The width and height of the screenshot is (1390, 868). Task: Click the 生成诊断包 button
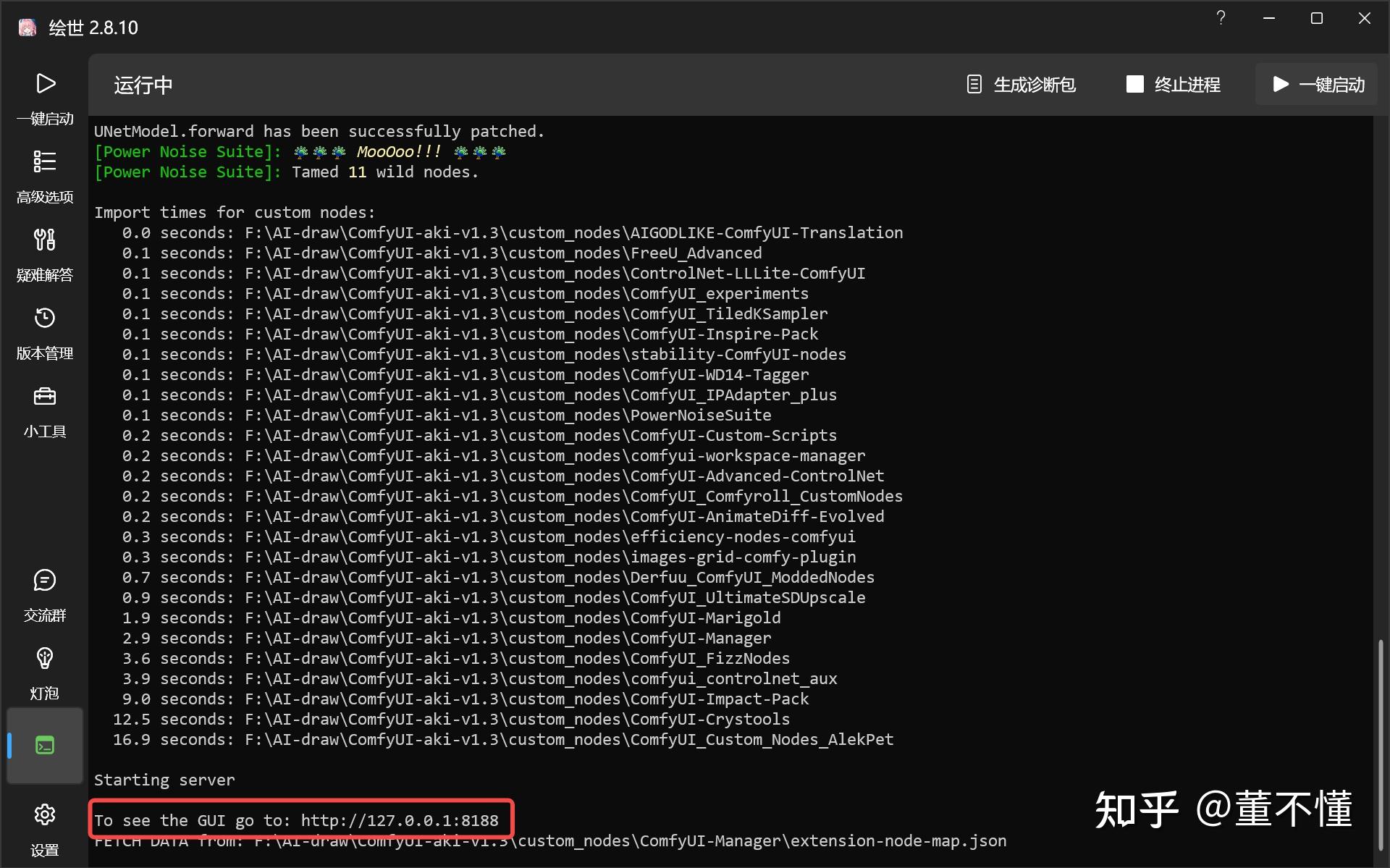(x=1021, y=85)
